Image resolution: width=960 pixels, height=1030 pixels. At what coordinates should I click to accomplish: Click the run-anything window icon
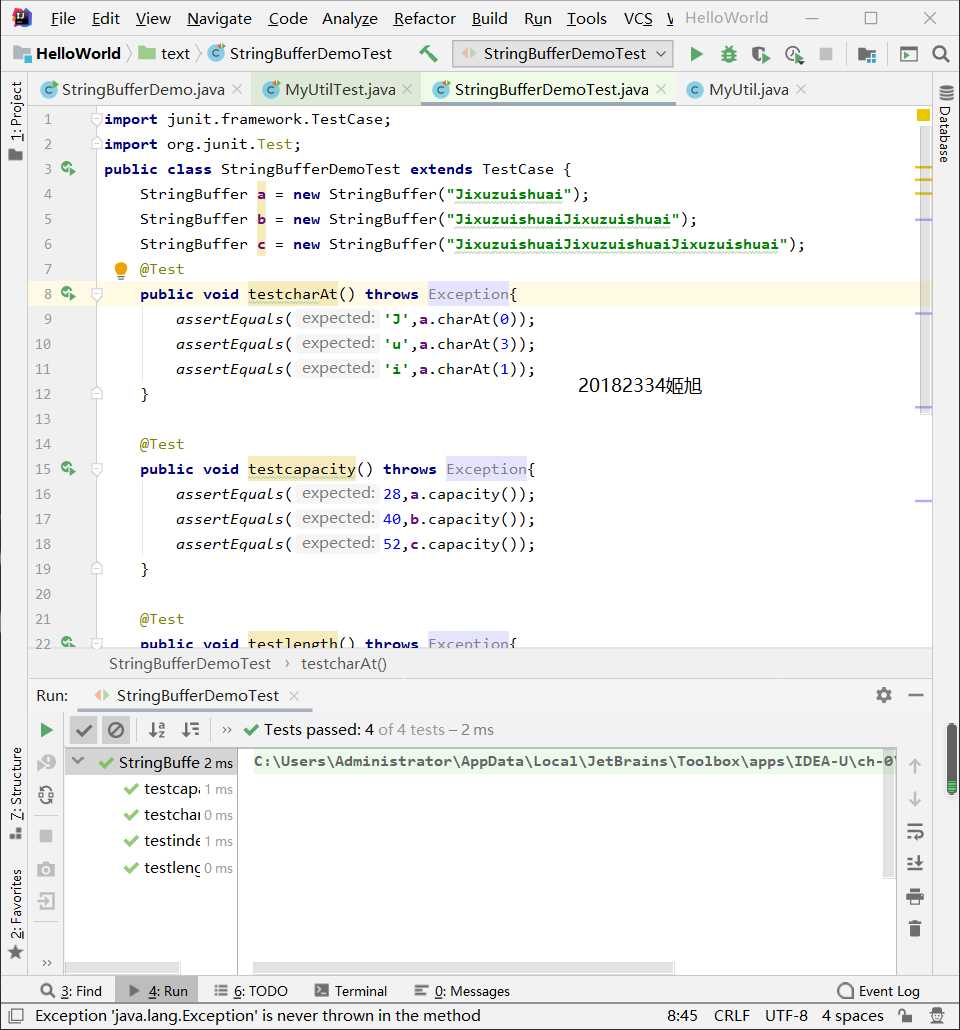click(x=909, y=54)
